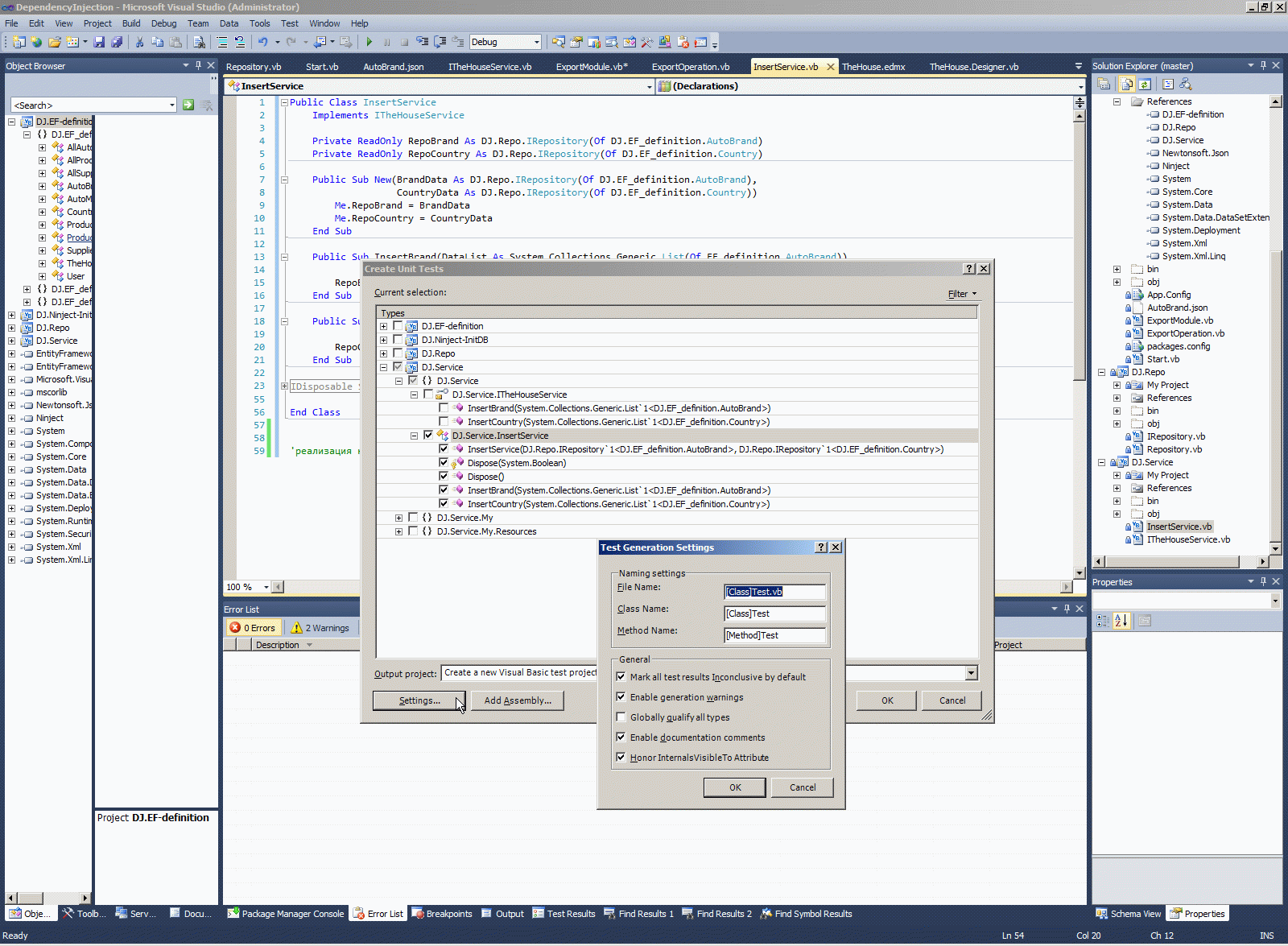Pin the Solution Explorer panel with pushpin icon
The width and height of the screenshot is (1288, 946).
coord(1263,65)
